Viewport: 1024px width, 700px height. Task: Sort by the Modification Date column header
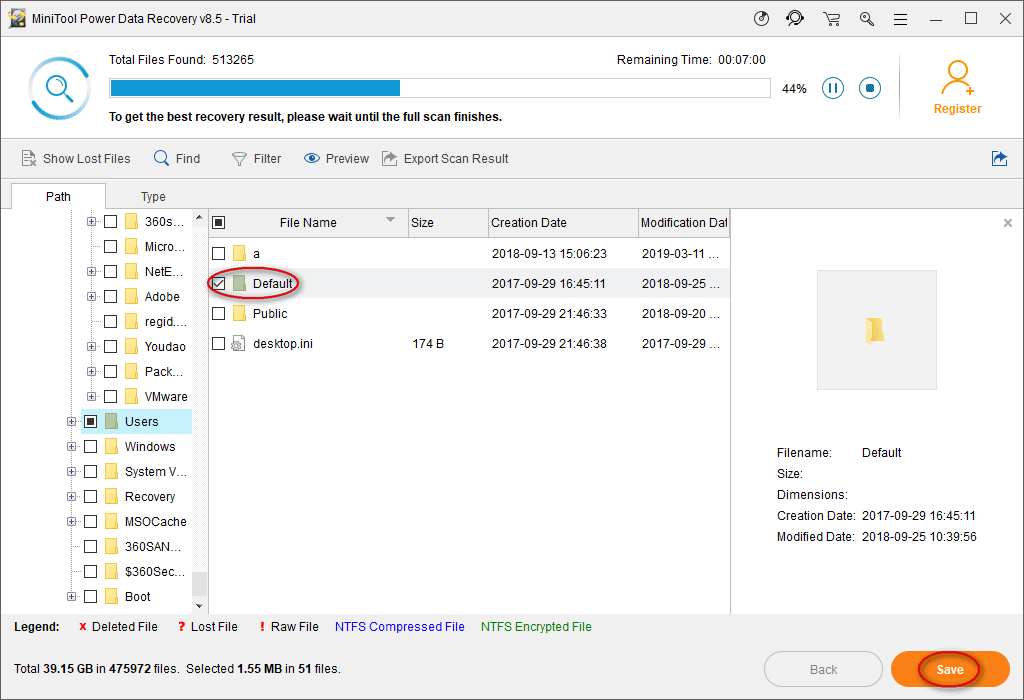pyautogui.click(x=684, y=223)
